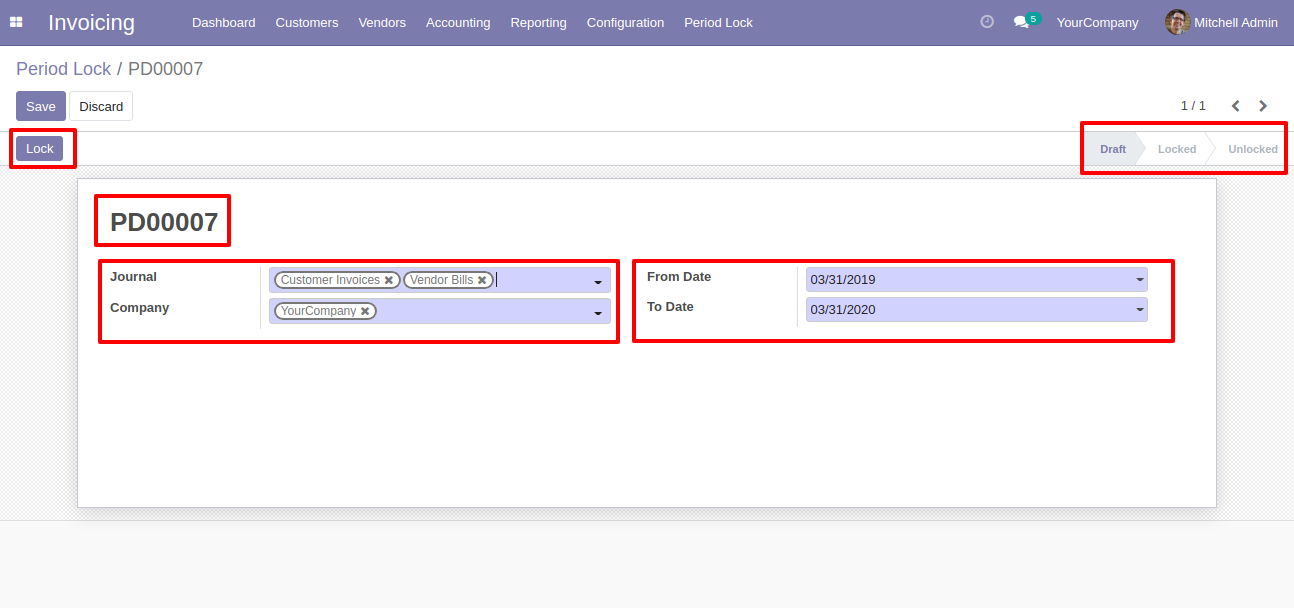Screen dimensions: 1294x608
Task: Click the Vendor Bills tag label
Action: pyautogui.click(x=442, y=280)
